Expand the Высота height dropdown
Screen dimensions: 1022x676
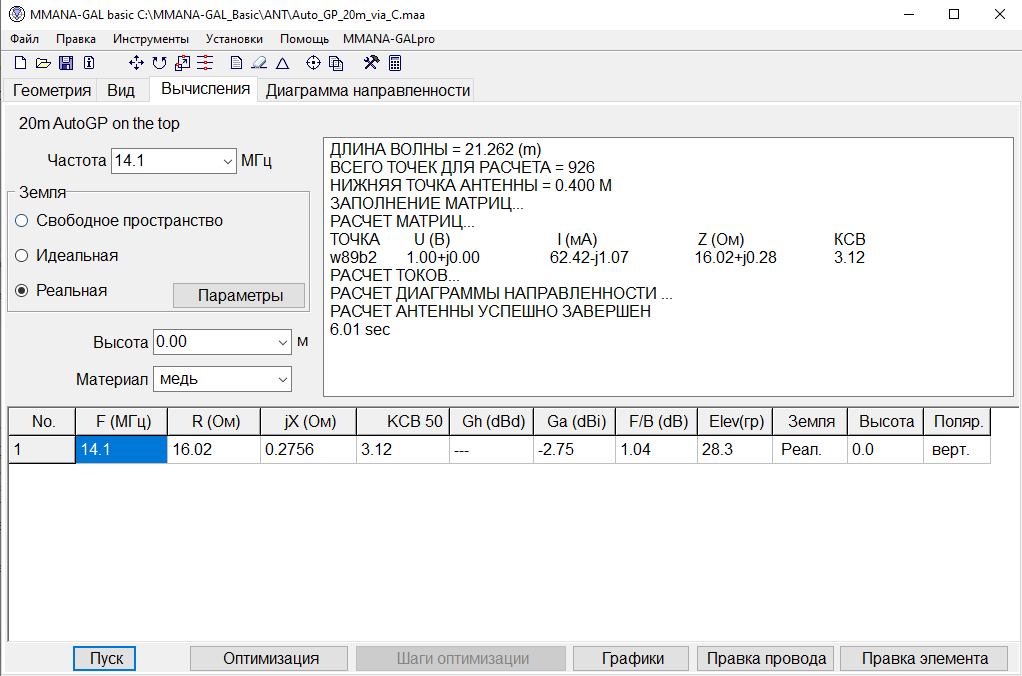coord(283,342)
